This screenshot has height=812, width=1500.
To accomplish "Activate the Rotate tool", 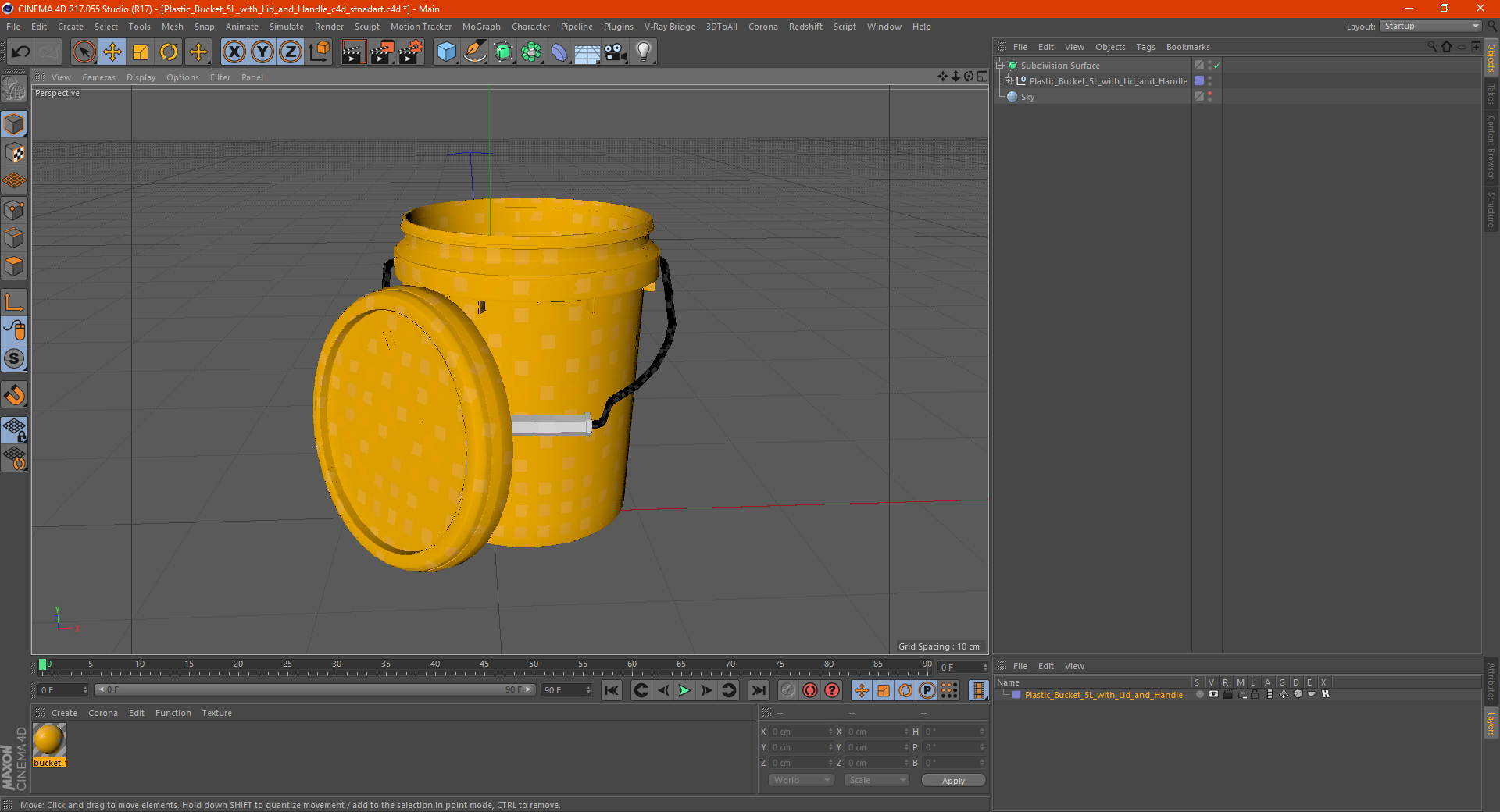I will pyautogui.click(x=169, y=52).
